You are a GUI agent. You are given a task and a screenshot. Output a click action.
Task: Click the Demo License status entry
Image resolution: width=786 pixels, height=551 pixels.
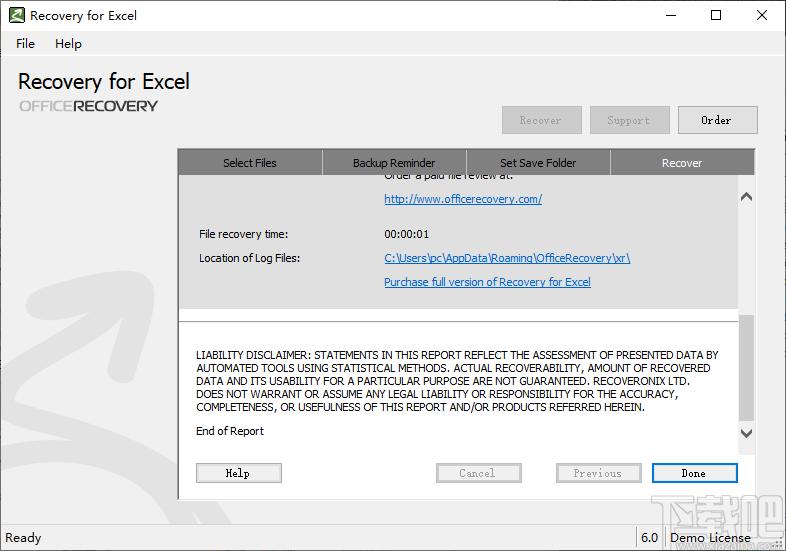tap(710, 537)
